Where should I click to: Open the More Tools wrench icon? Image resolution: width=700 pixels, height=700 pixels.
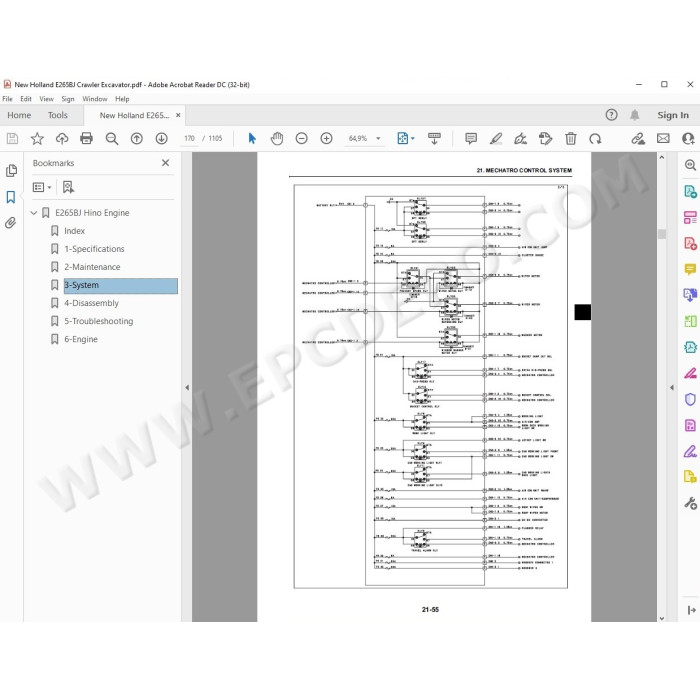pyautogui.click(x=690, y=504)
